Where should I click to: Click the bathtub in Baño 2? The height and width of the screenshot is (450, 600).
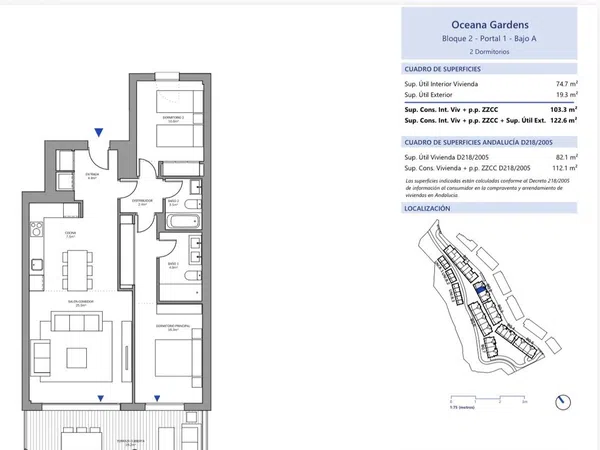click(183, 221)
